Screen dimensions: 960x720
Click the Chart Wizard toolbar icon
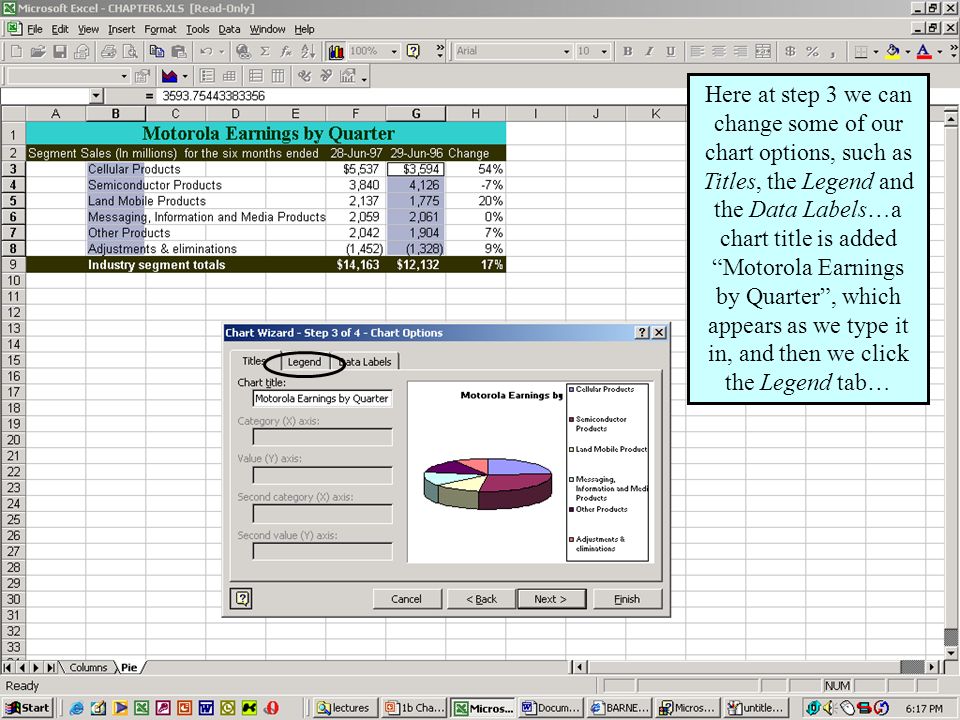(x=336, y=51)
